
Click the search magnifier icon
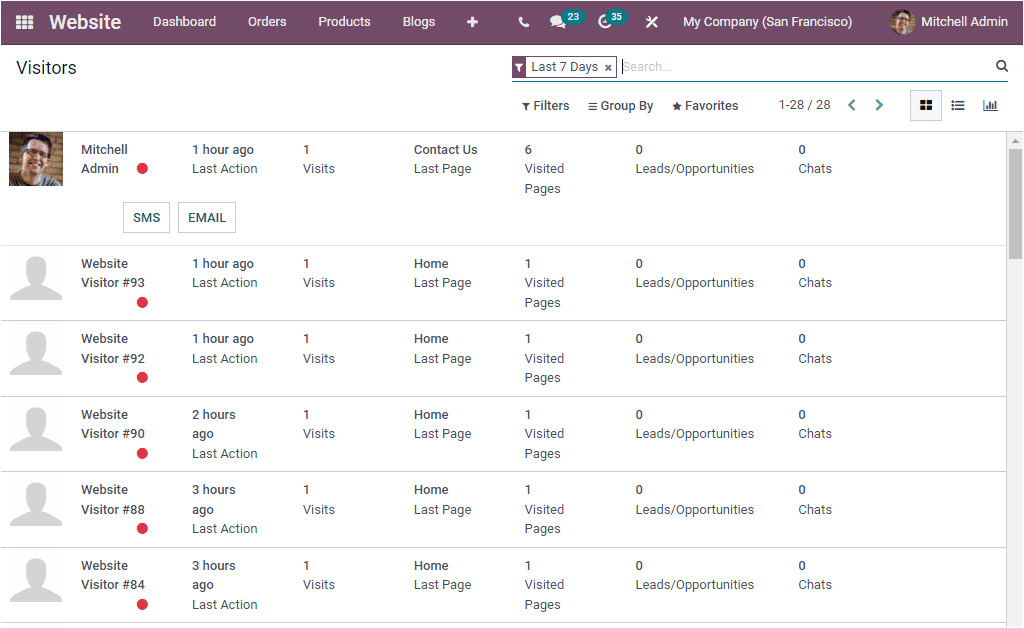point(1001,66)
